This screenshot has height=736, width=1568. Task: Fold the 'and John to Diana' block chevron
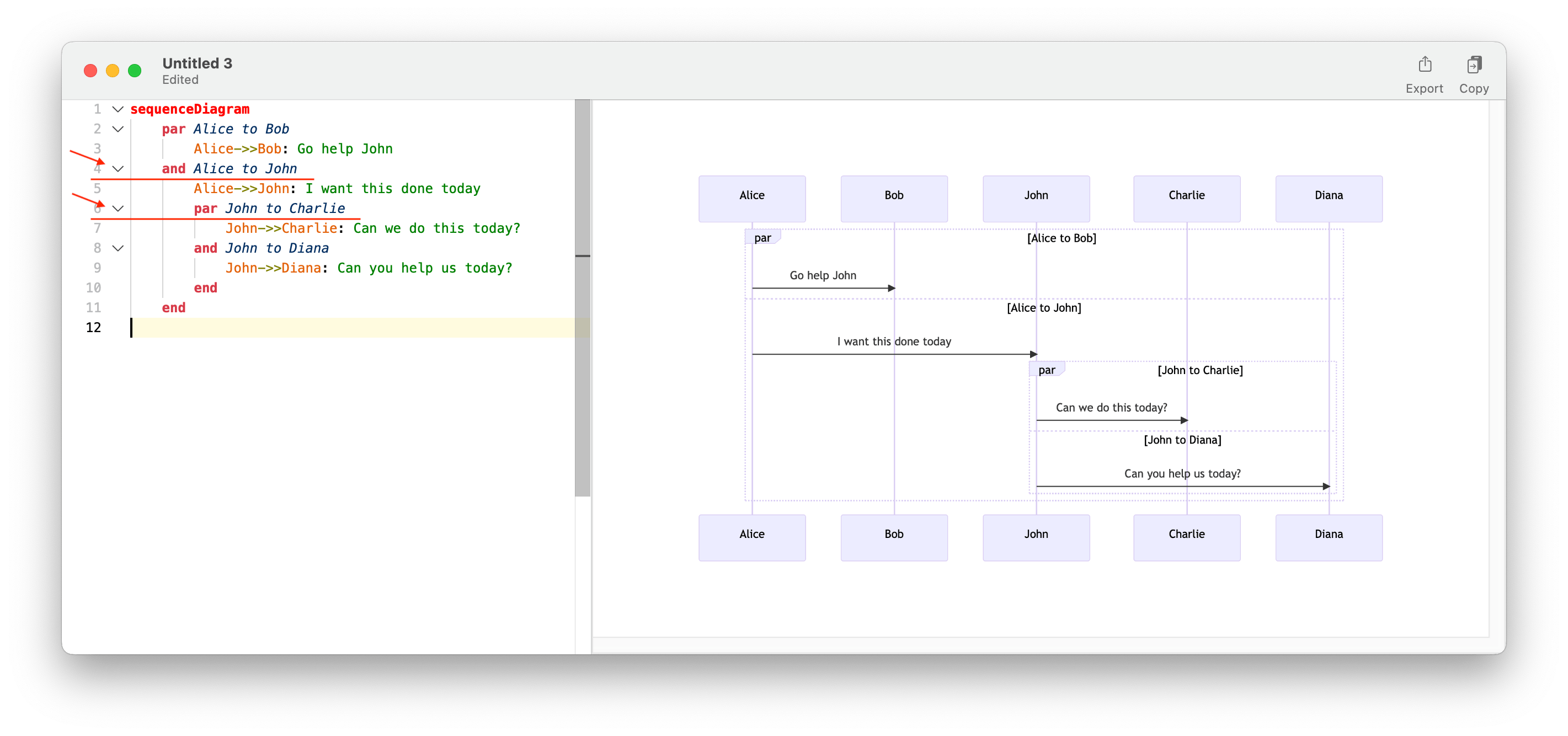tap(118, 248)
